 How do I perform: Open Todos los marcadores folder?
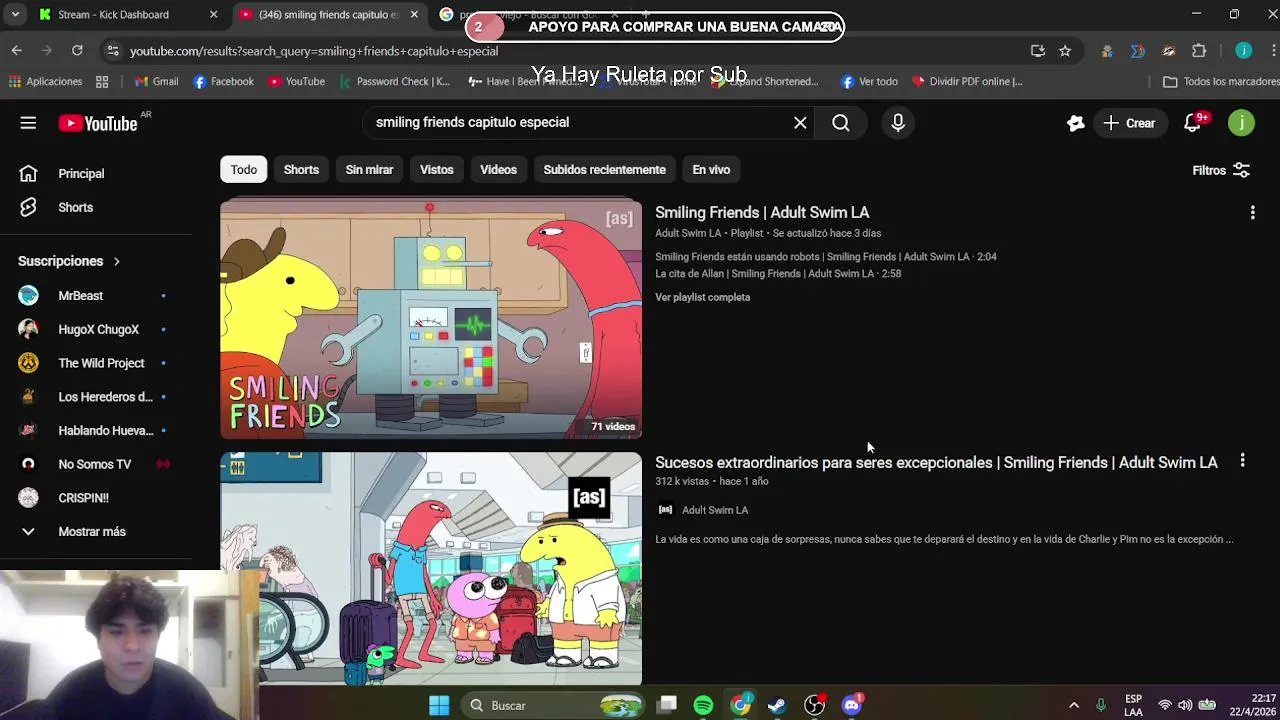pyautogui.click(x=1221, y=82)
